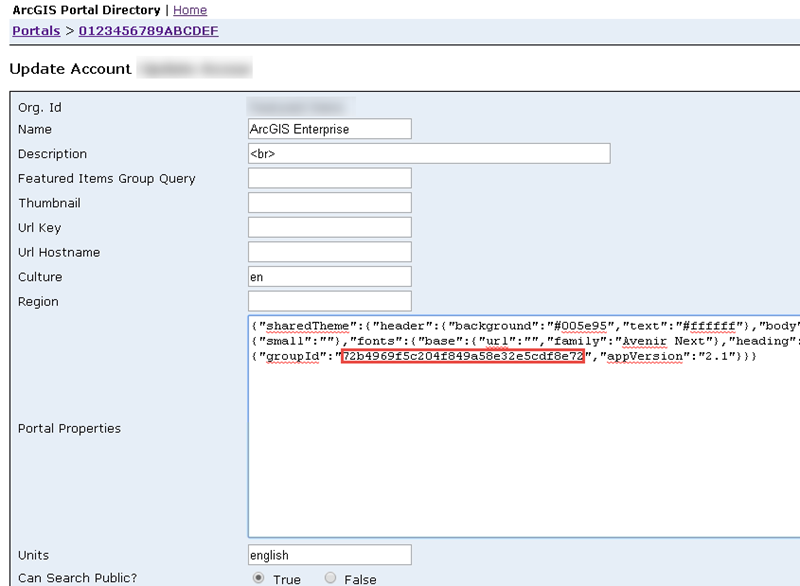This screenshot has width=800, height=586.
Task: Focus the Thumbnail input box
Action: point(330,203)
